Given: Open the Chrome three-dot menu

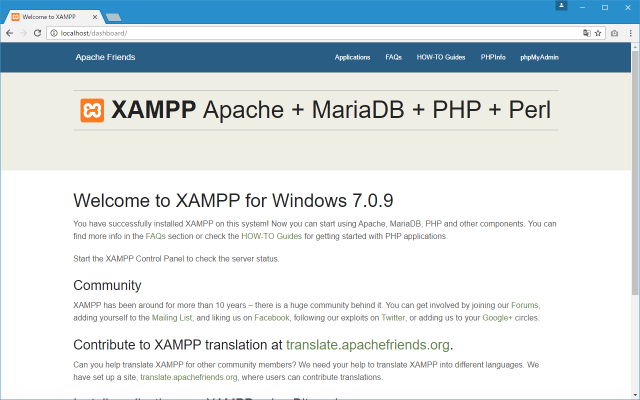Looking at the screenshot, I should tap(630, 33).
